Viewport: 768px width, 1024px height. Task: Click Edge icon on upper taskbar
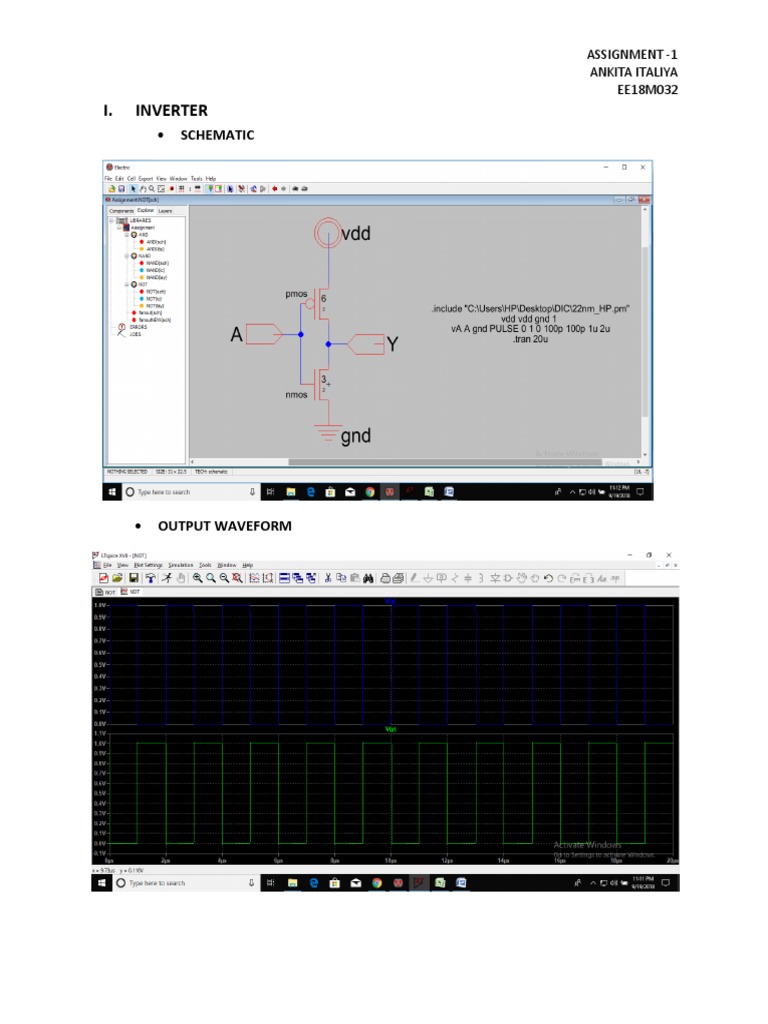click(x=311, y=492)
